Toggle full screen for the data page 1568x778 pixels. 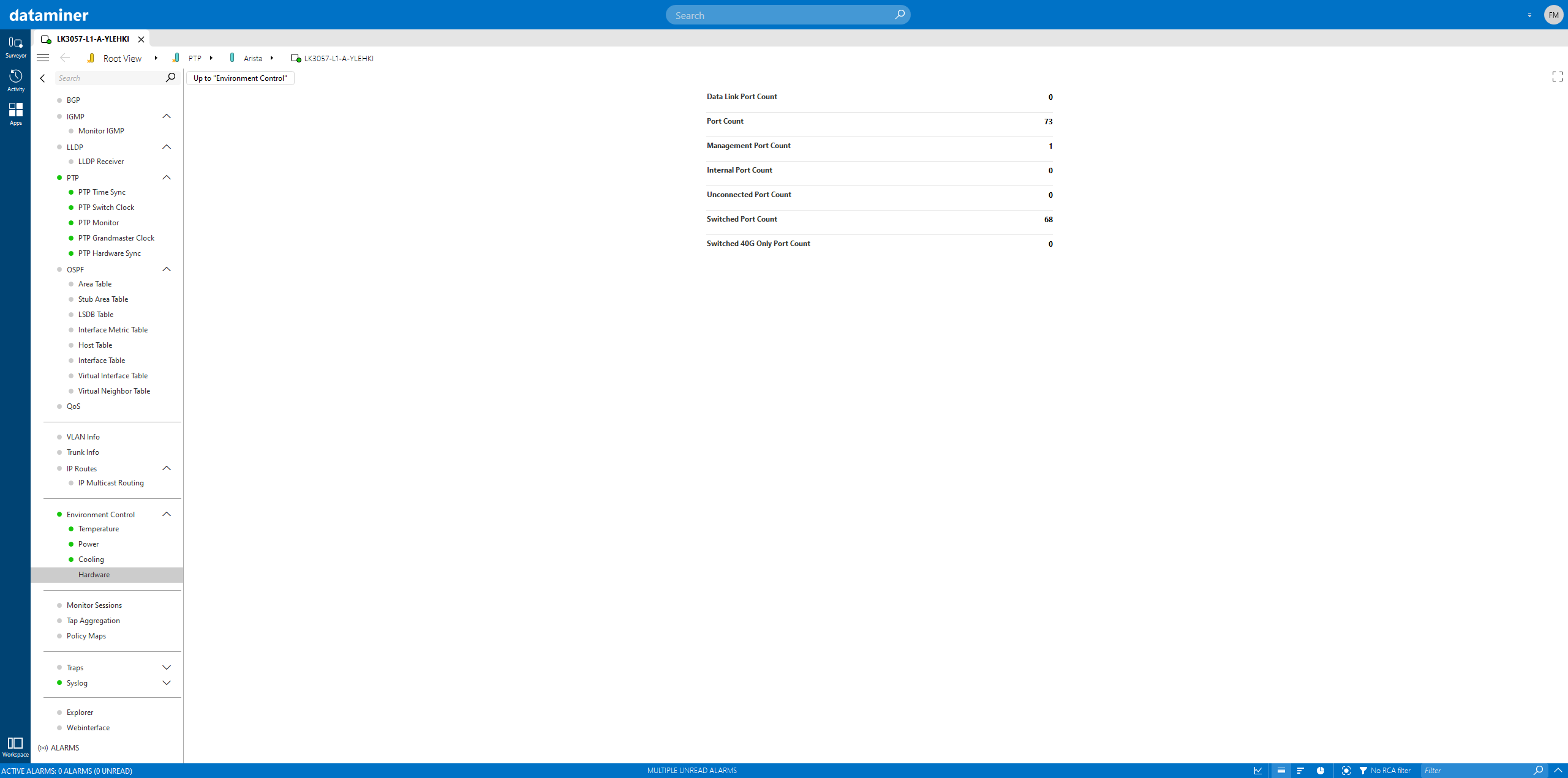click(x=1558, y=77)
